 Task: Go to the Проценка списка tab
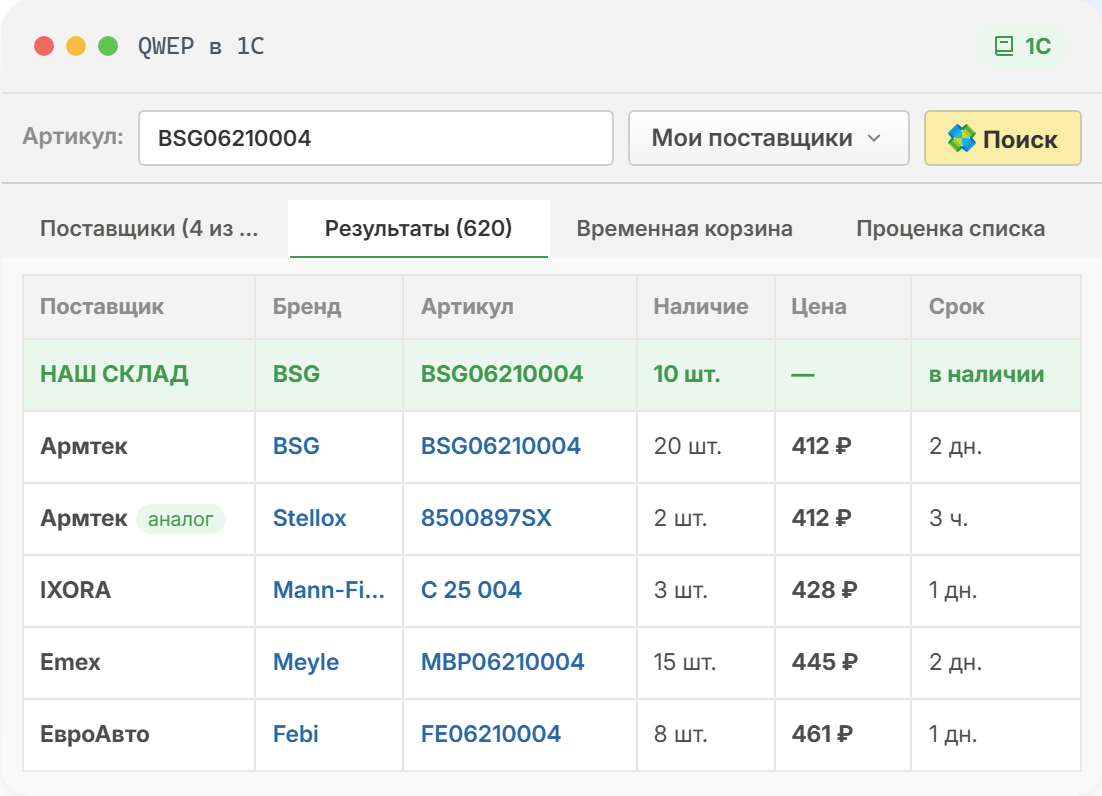(950, 228)
